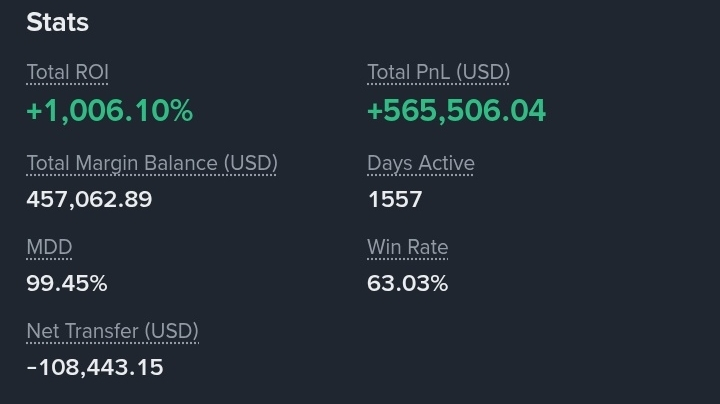Viewport: 720px width, 404px height.
Task: Select the +565,506.04 PnL value
Action: pos(456,111)
